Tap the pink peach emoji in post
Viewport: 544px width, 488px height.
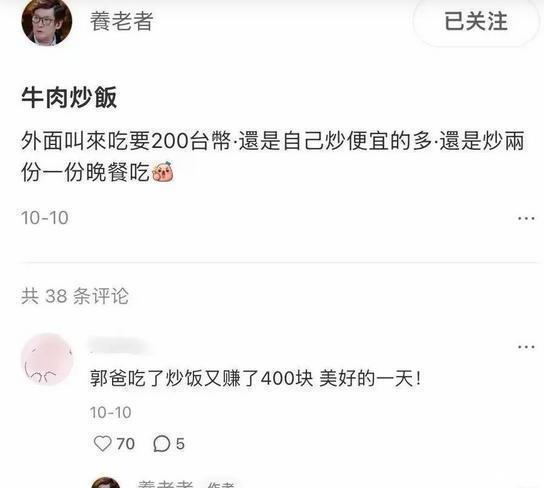point(163,172)
